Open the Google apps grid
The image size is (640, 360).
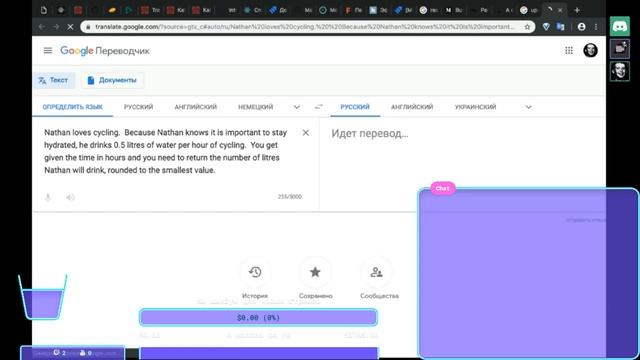coord(569,51)
